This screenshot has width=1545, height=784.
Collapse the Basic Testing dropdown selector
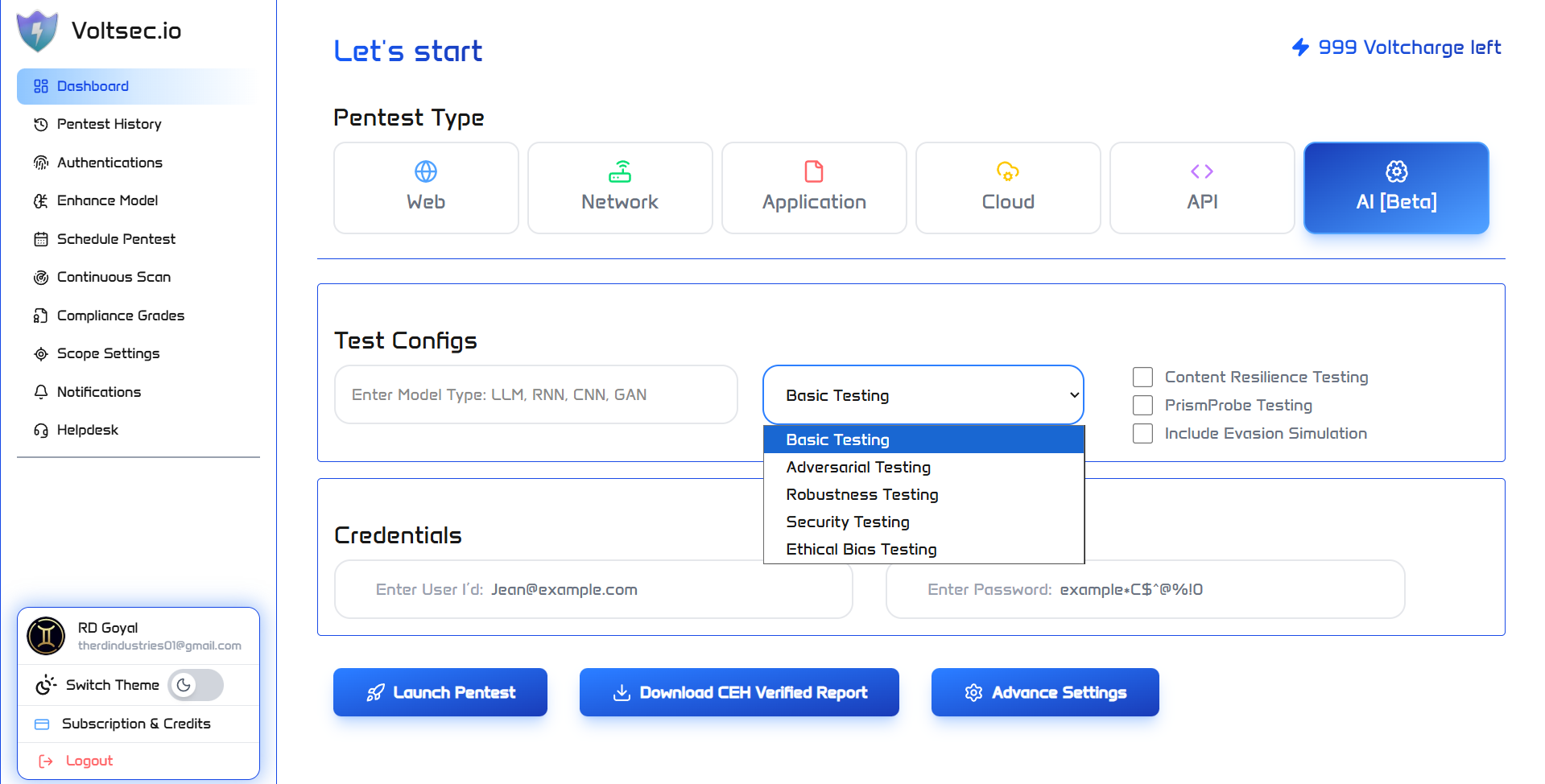923,395
